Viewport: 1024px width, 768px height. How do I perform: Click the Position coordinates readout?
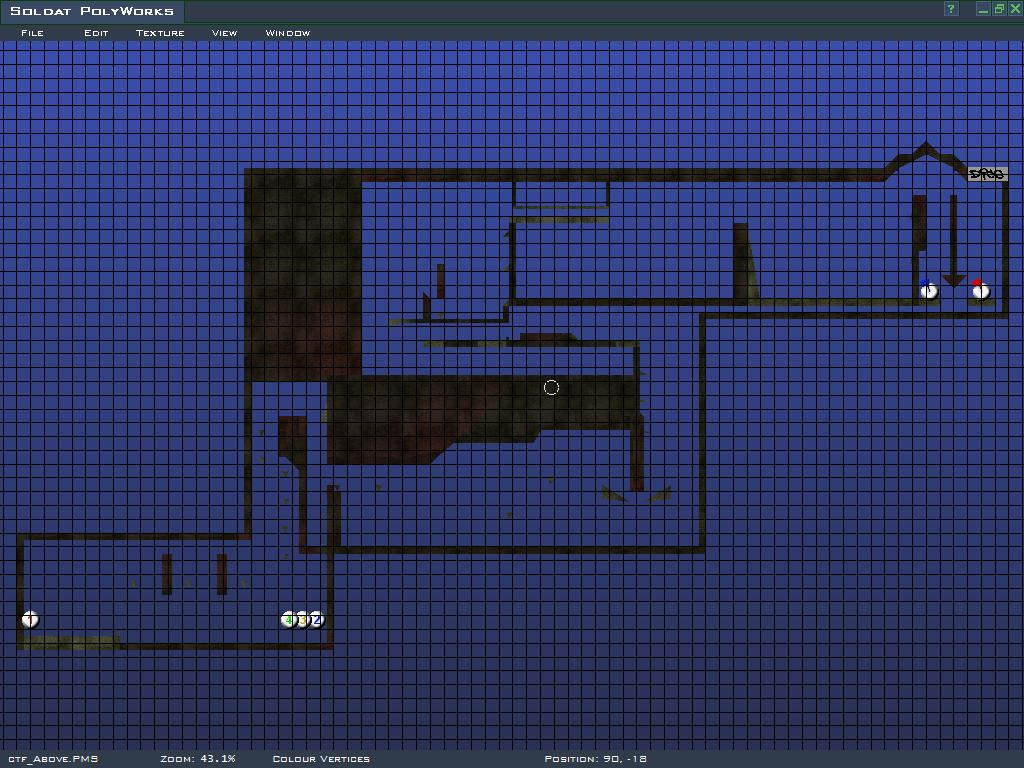[595, 759]
